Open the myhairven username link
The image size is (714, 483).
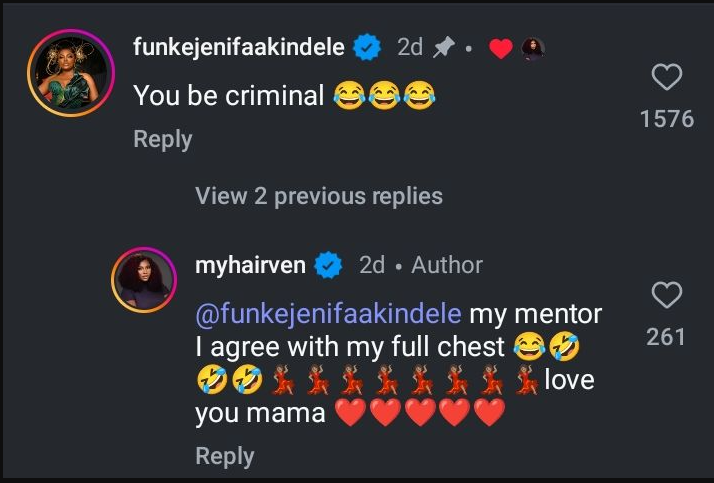point(252,265)
